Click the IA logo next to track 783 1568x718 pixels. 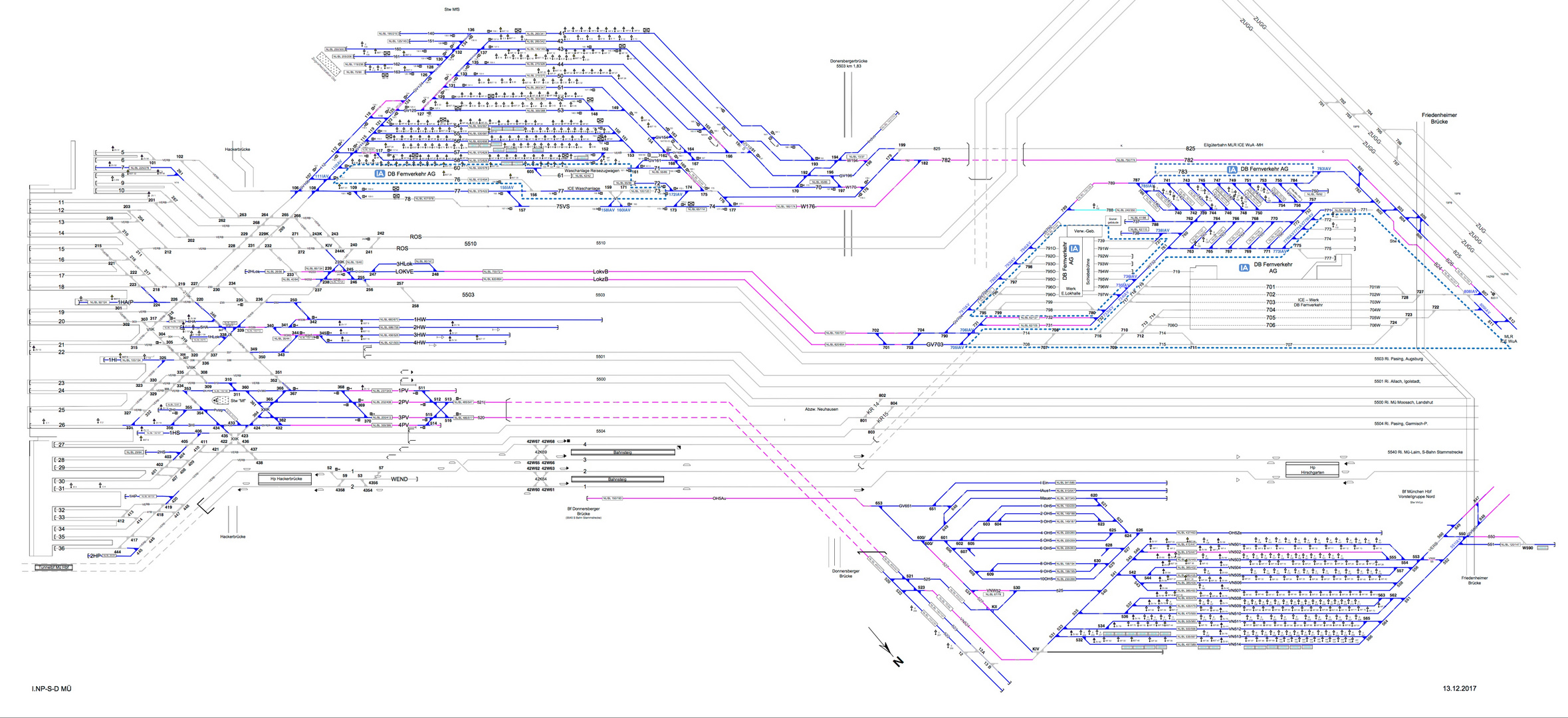coord(1232,170)
